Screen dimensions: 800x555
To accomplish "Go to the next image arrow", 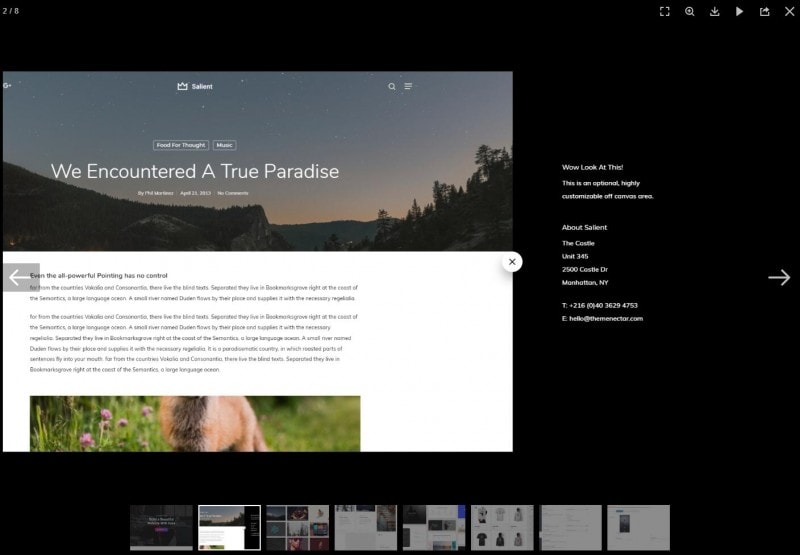I will (779, 277).
